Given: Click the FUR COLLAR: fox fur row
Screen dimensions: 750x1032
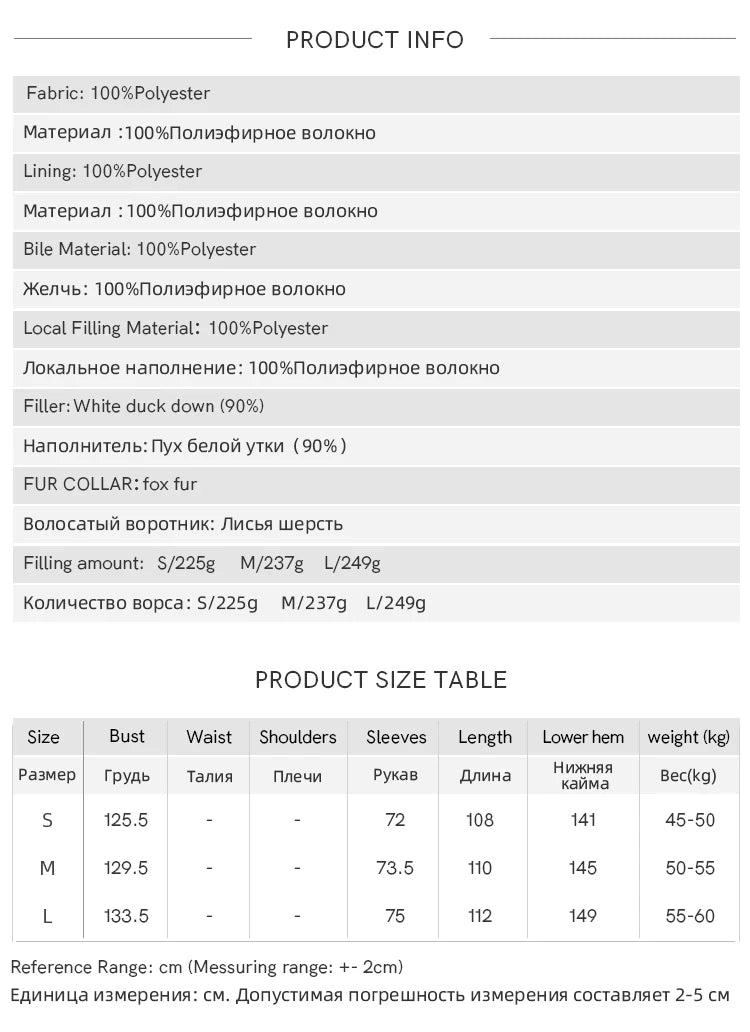Looking at the screenshot, I should 376,485.
